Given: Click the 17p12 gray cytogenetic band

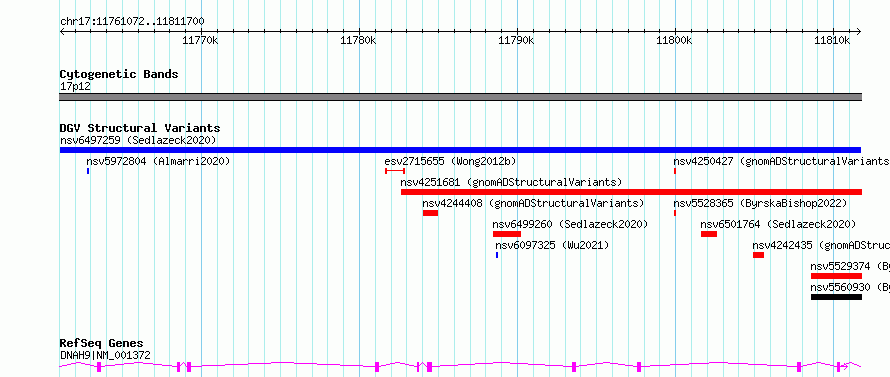Looking at the screenshot, I should click(x=460, y=97).
